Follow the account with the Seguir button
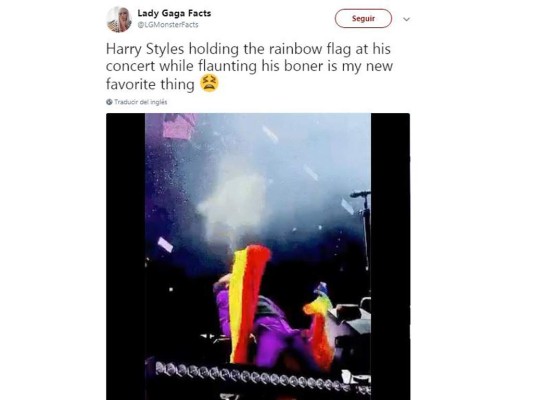Screen dimensions: 533x400 pos(363,18)
